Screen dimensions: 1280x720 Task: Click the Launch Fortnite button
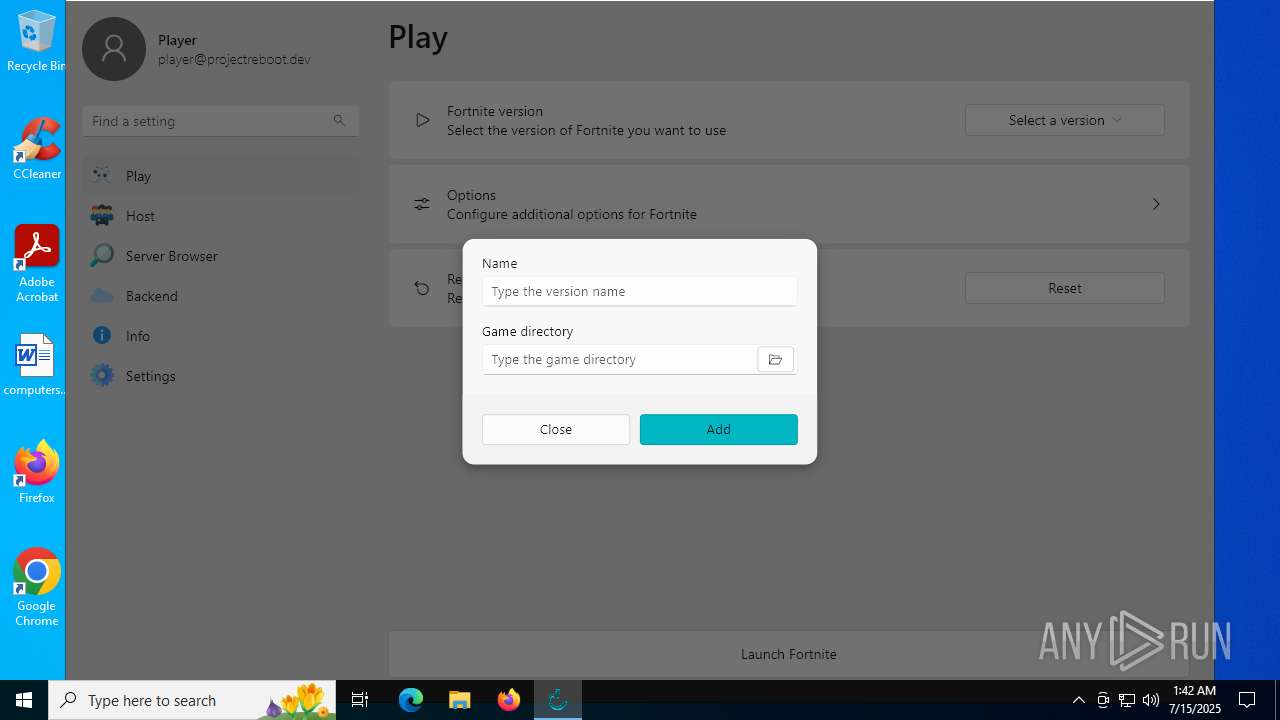pos(789,654)
